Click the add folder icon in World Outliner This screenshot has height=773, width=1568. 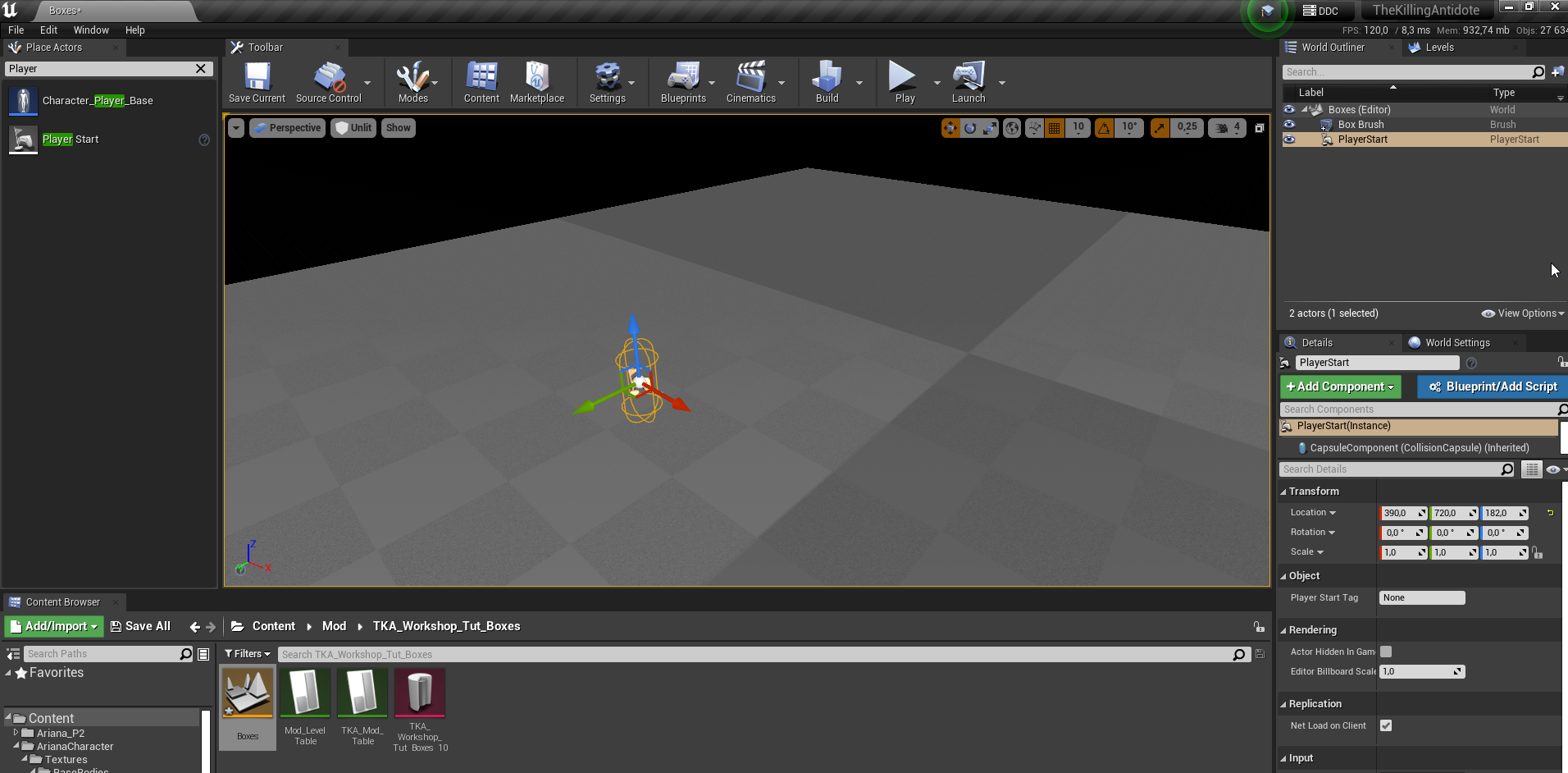coord(1557,72)
